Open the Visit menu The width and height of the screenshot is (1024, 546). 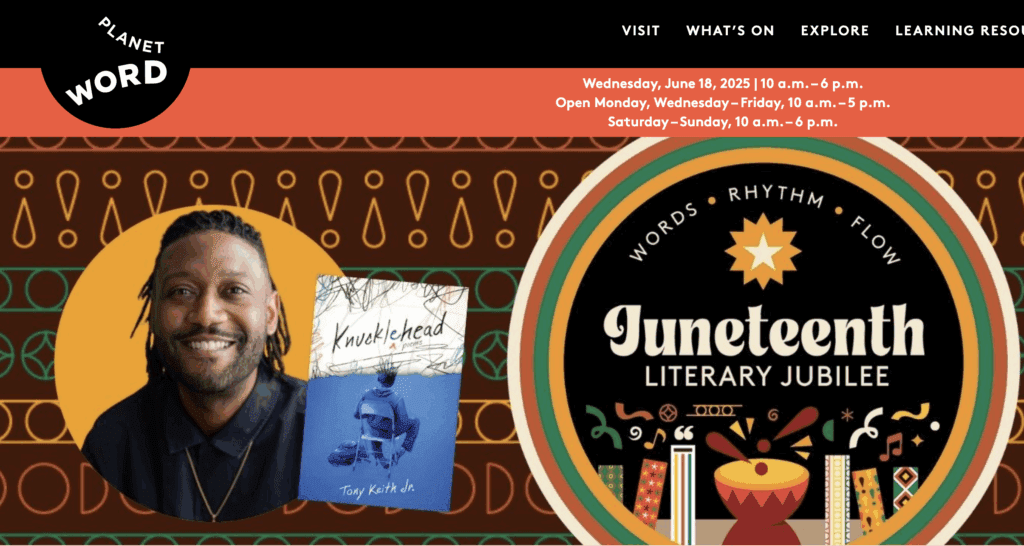(x=641, y=31)
